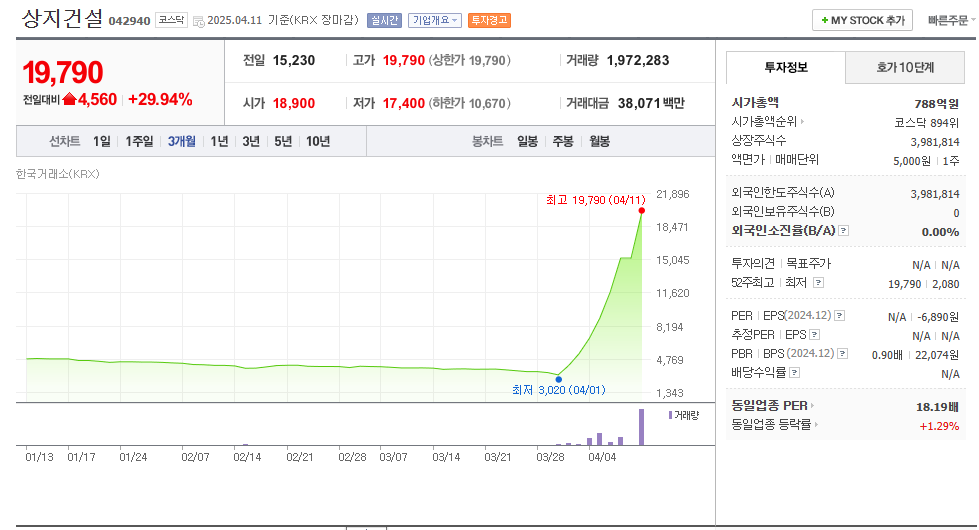979x530 pixels.
Task: Click the 한국거래소(KRX) label above the chart
Action: tap(57, 174)
